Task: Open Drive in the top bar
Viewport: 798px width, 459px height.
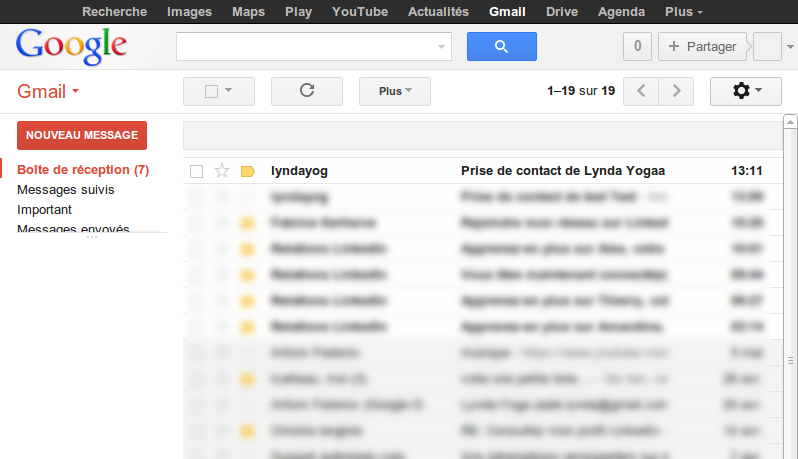Action: 562,12
